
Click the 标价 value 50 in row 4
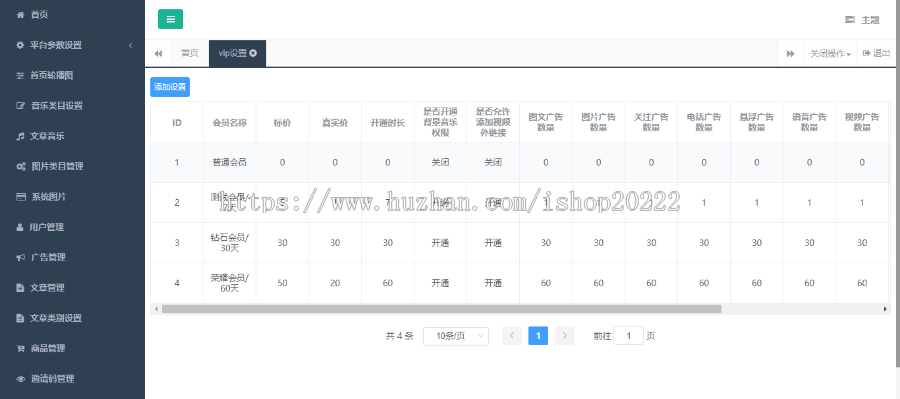tap(282, 283)
